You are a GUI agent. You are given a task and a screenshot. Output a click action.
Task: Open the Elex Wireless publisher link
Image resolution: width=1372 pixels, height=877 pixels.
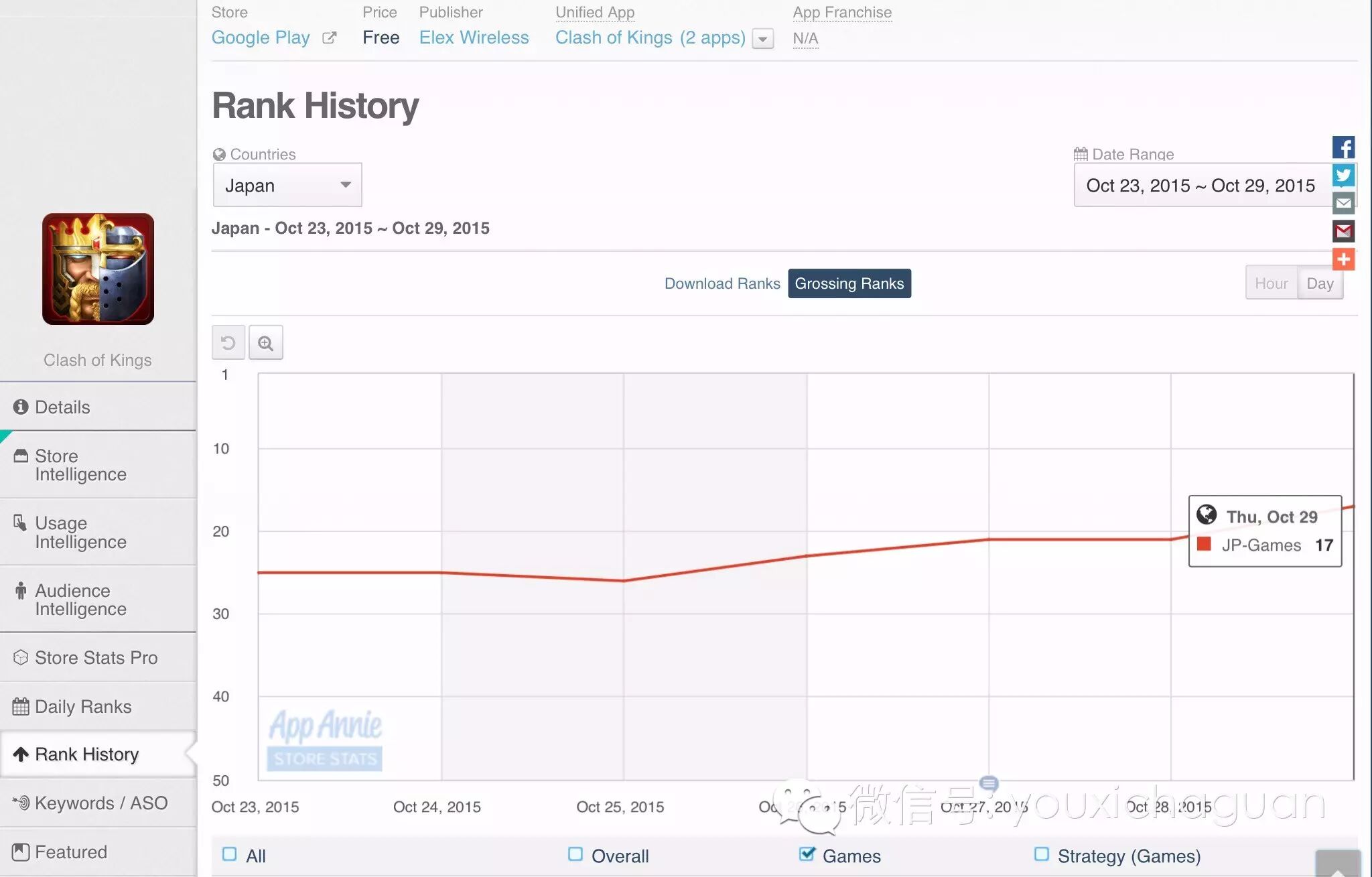point(474,38)
